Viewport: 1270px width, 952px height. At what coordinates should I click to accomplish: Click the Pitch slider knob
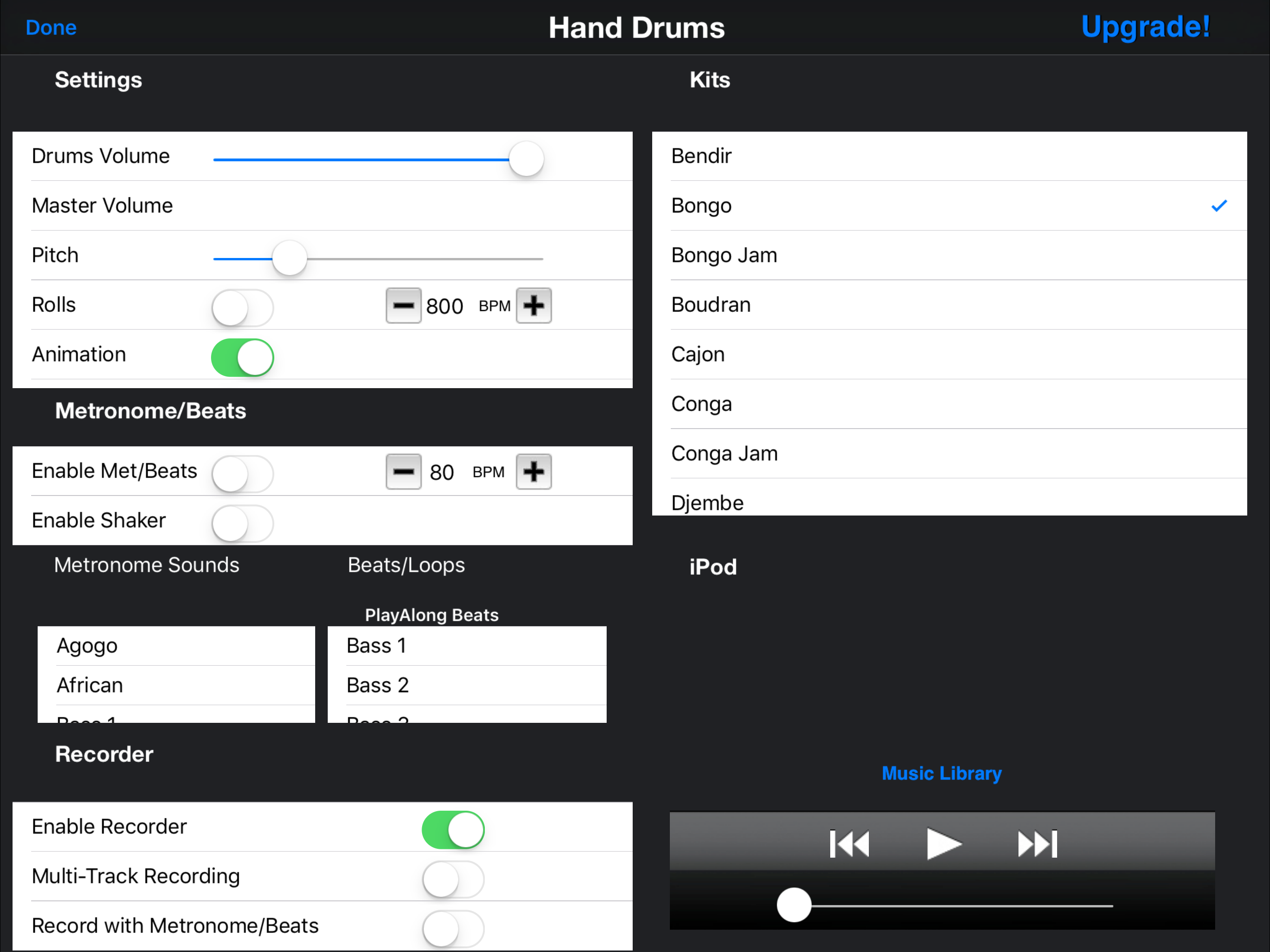coord(289,258)
